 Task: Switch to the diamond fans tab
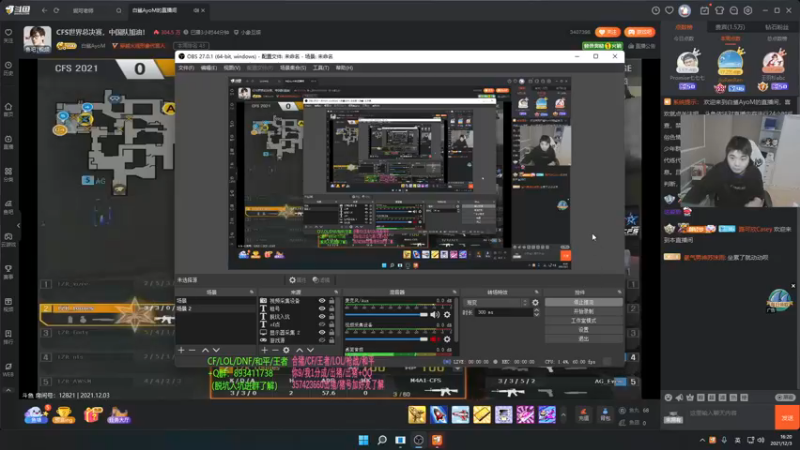[x=777, y=27]
